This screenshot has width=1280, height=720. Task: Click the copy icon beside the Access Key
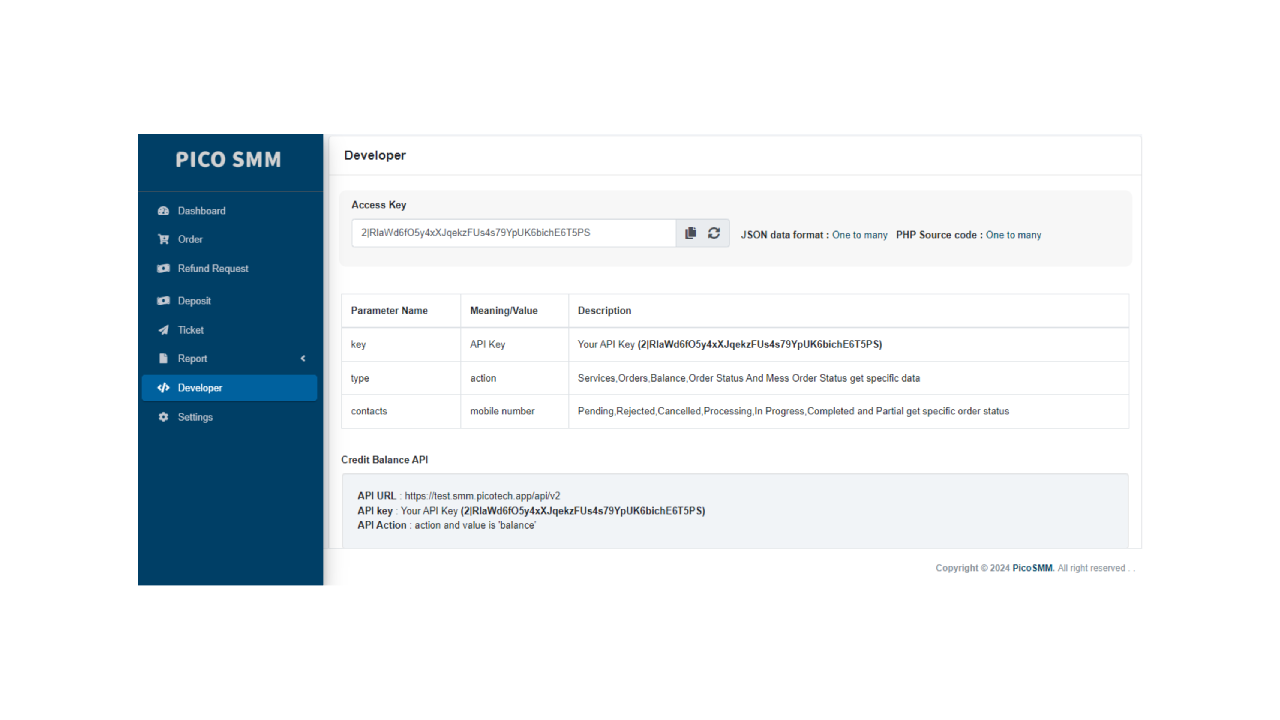coord(690,233)
